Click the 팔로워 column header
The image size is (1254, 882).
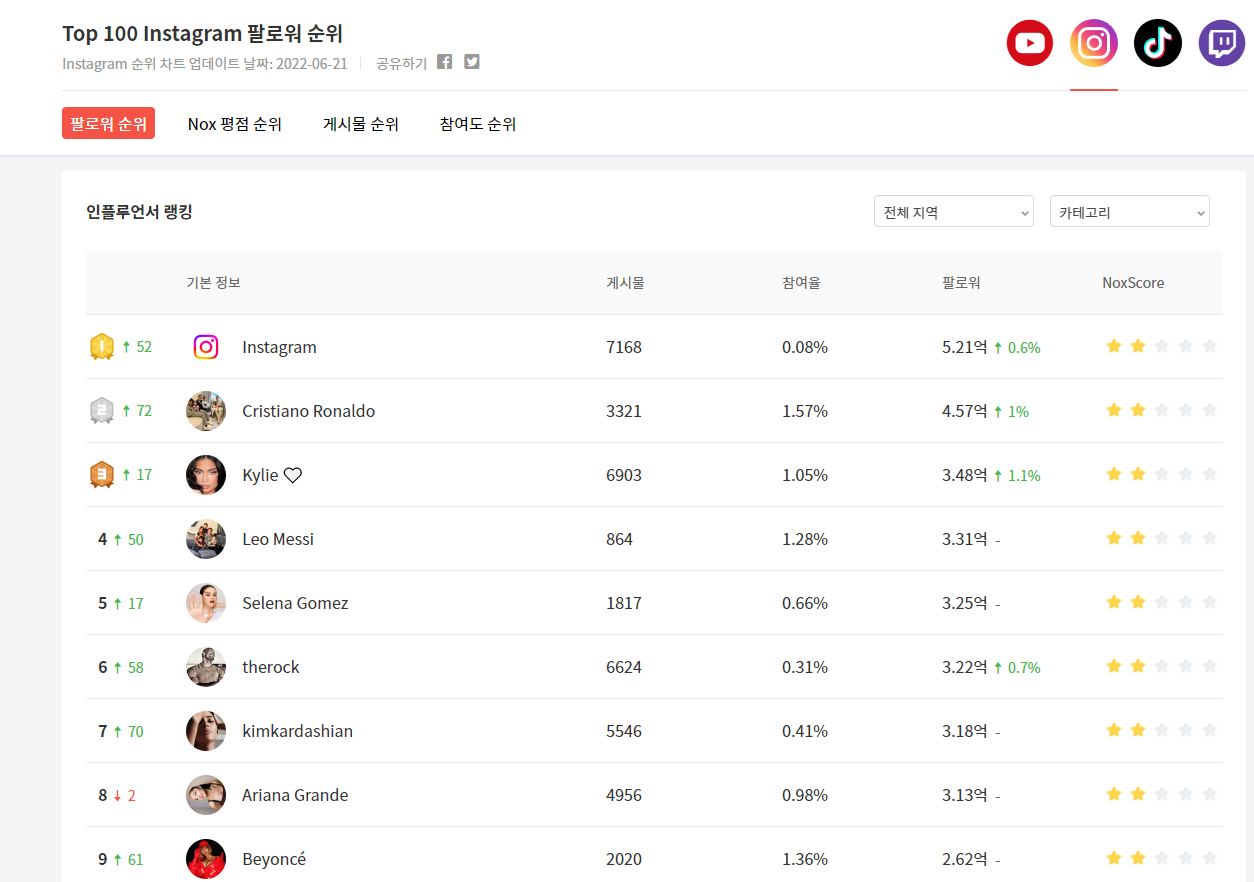(961, 283)
